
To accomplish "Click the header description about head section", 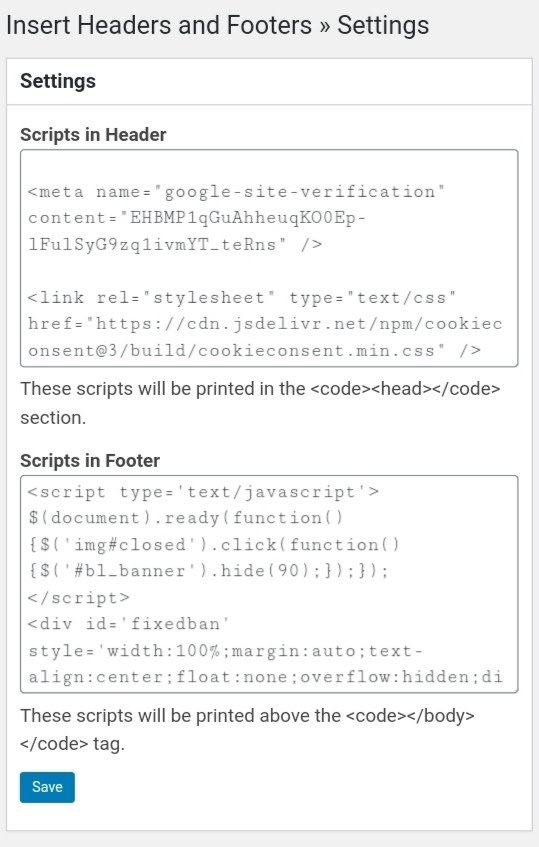I will click(260, 403).
